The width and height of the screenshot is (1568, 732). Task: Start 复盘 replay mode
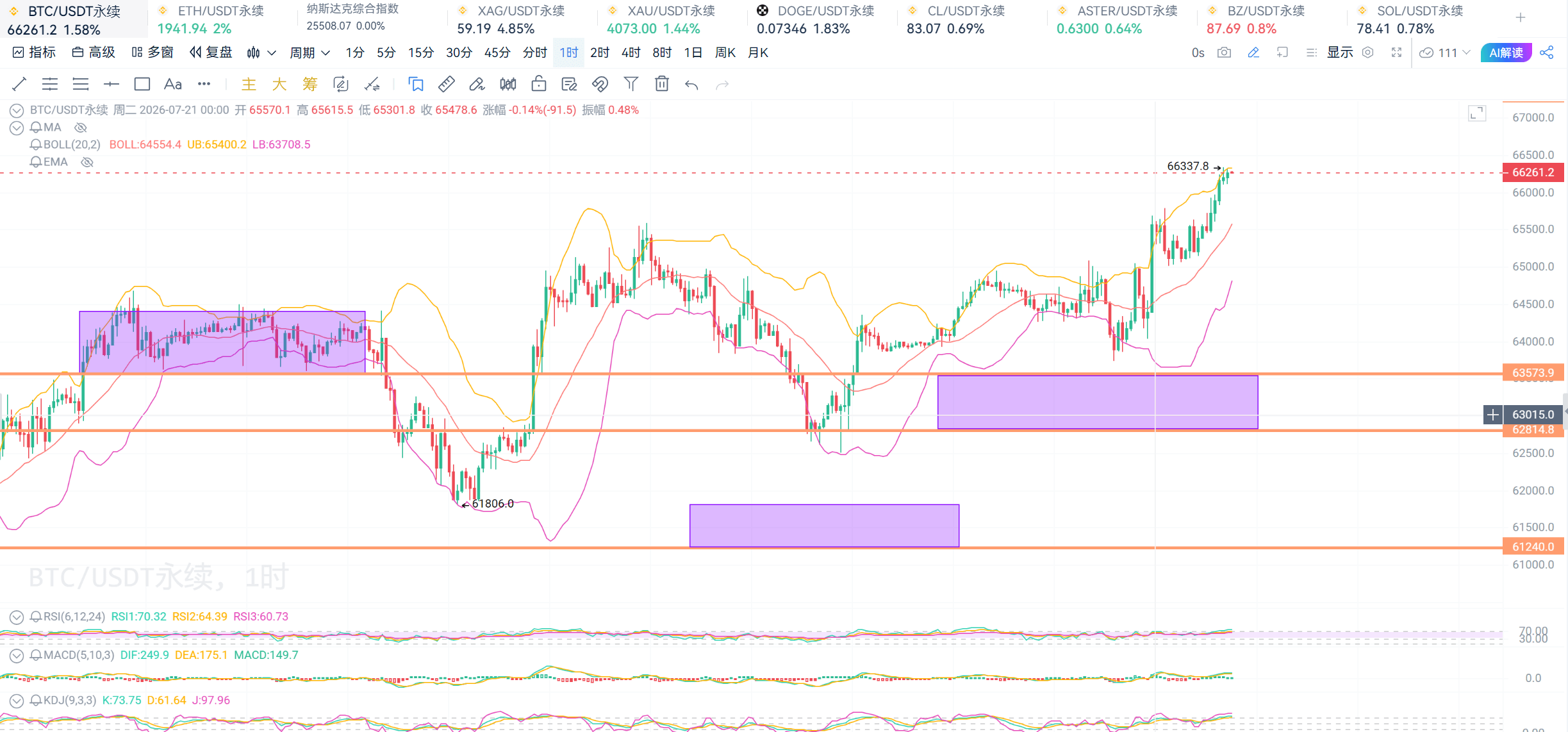211,53
